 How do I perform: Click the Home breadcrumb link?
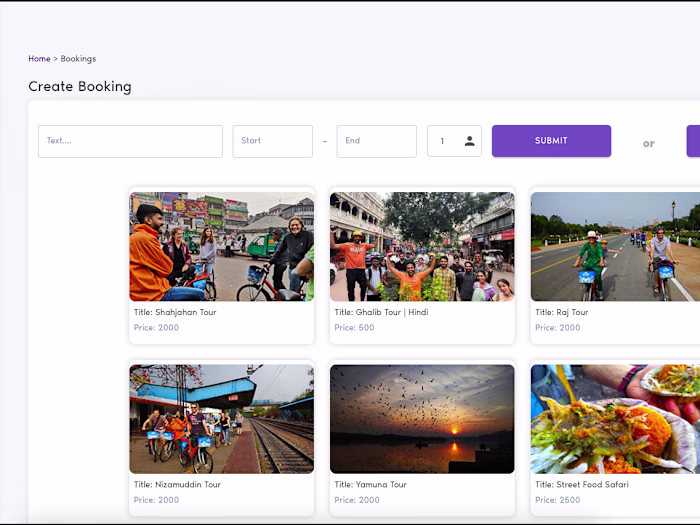tap(39, 59)
